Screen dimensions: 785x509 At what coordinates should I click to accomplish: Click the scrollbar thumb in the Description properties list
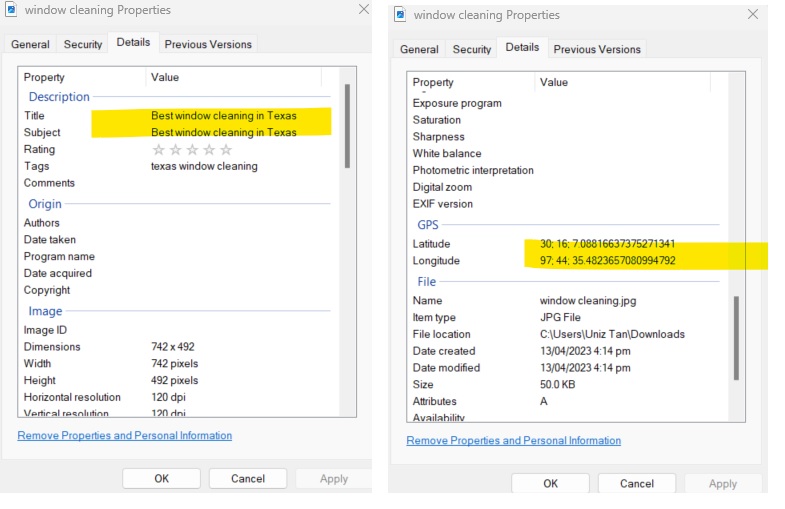click(346, 125)
